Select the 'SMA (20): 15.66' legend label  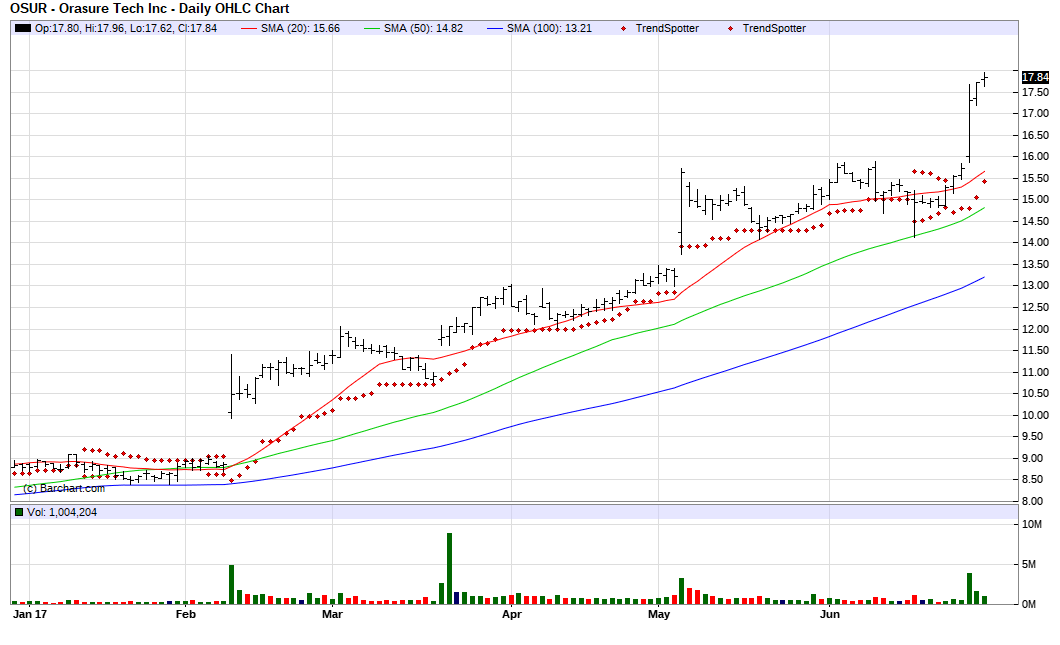coord(300,28)
